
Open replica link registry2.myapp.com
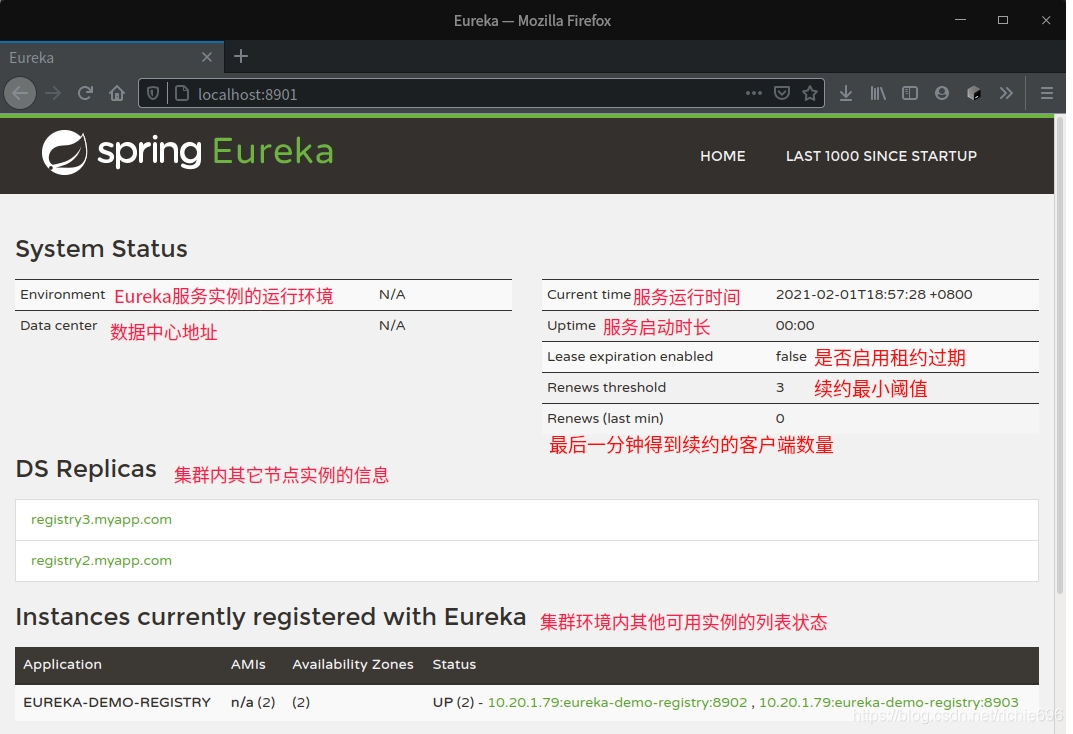tap(101, 561)
